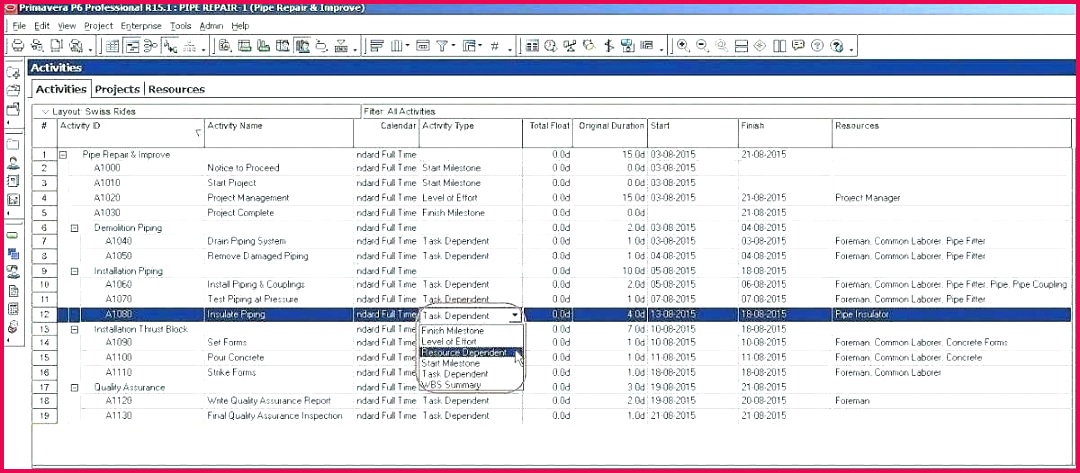1080x473 pixels.
Task: Click the question mark Help icon
Action: (x=818, y=46)
